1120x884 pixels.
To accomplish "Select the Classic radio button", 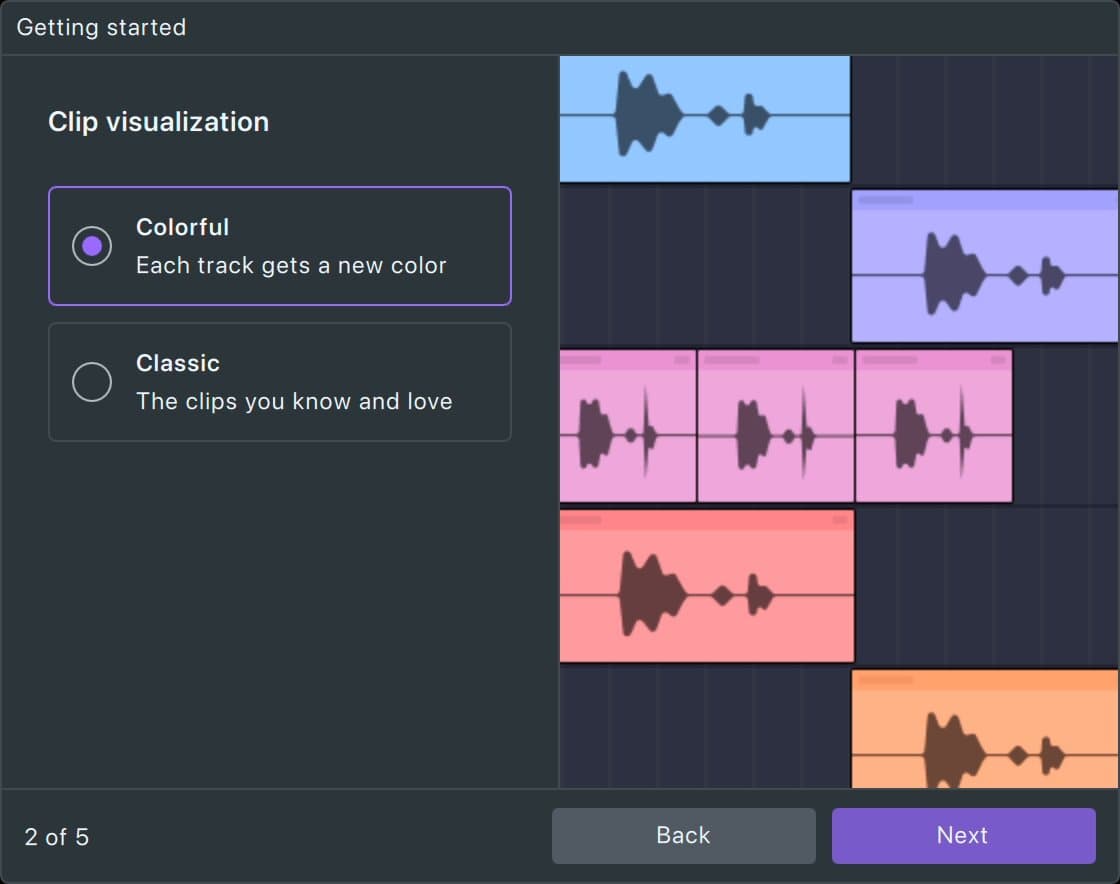I will point(91,382).
